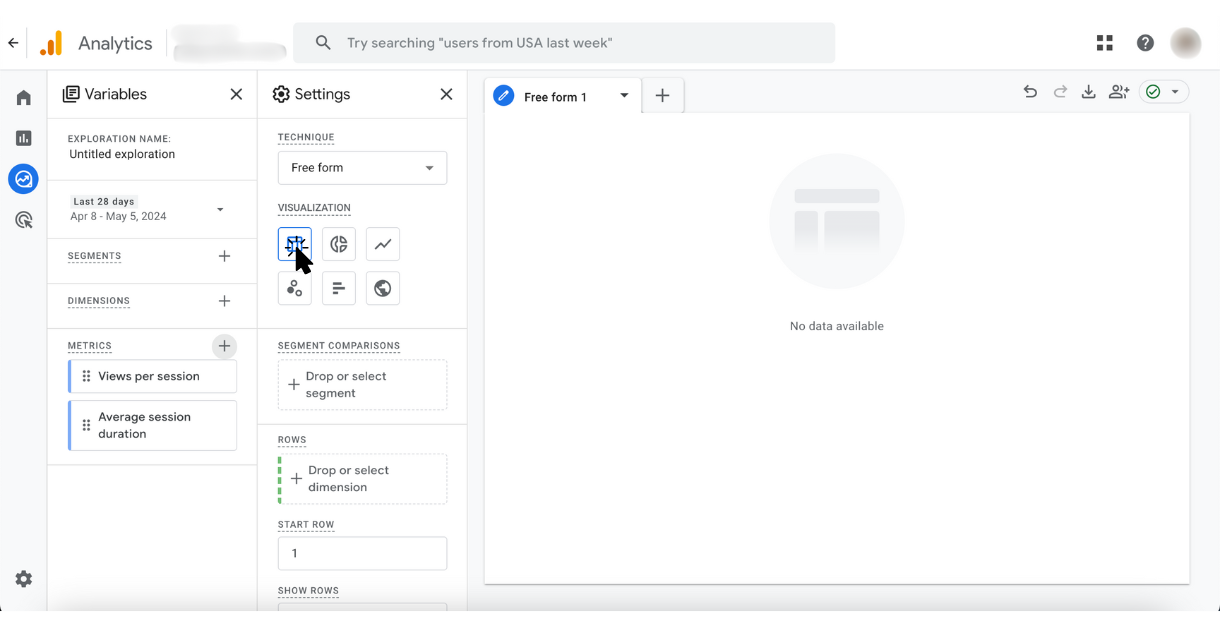Select the Free form 1 tab

click(555, 97)
